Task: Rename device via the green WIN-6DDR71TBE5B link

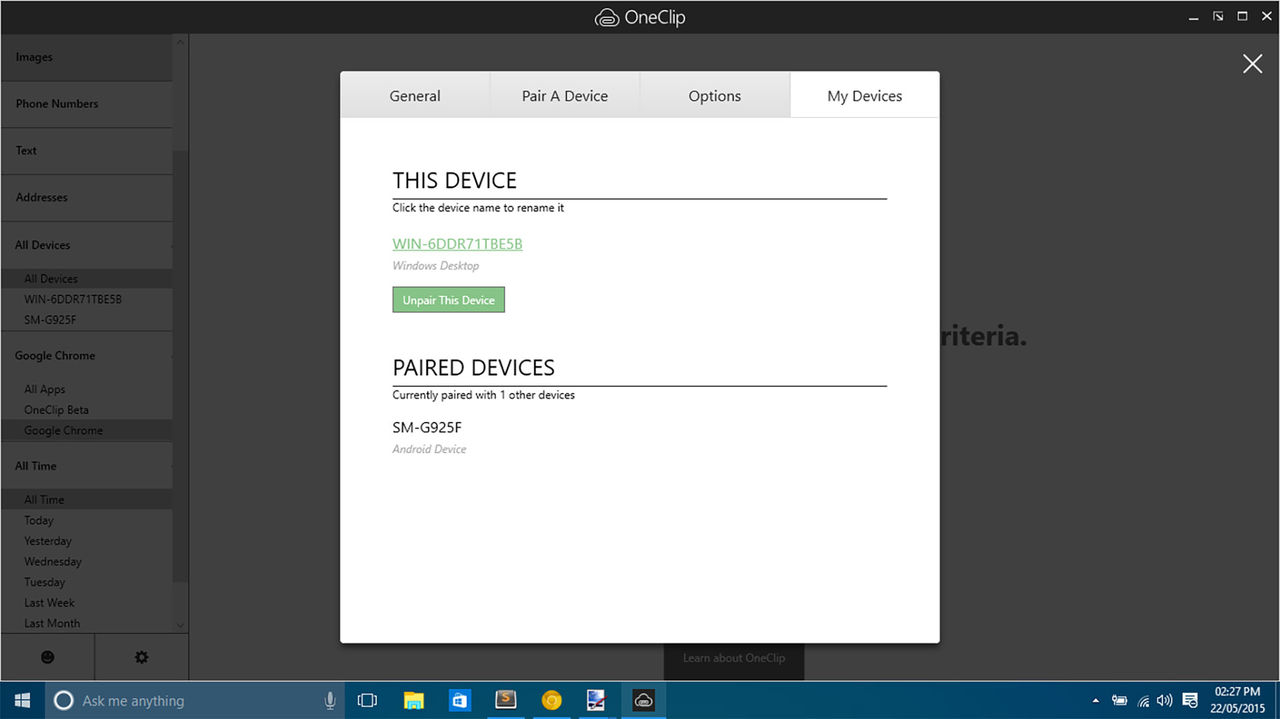Action: [457, 244]
